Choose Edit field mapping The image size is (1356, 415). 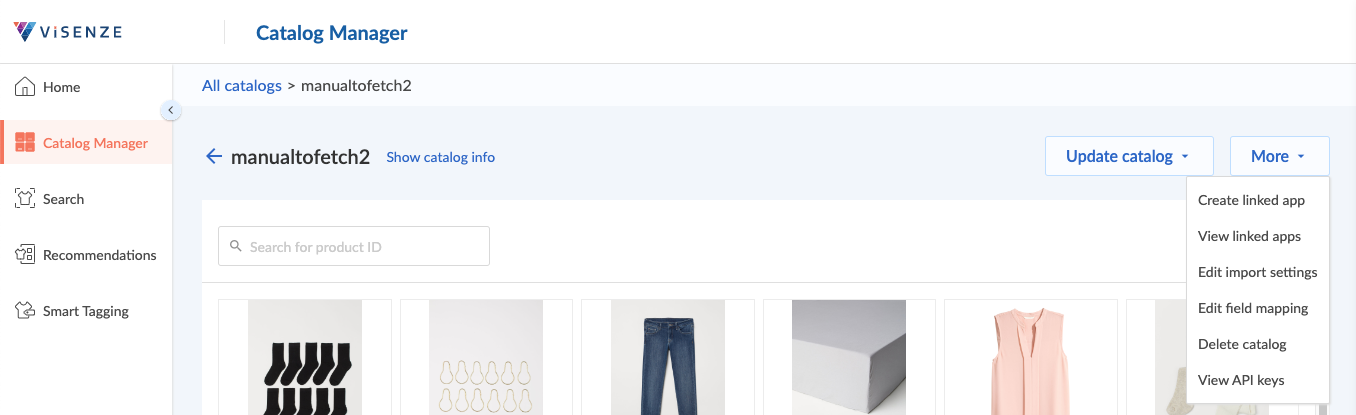pos(1253,308)
